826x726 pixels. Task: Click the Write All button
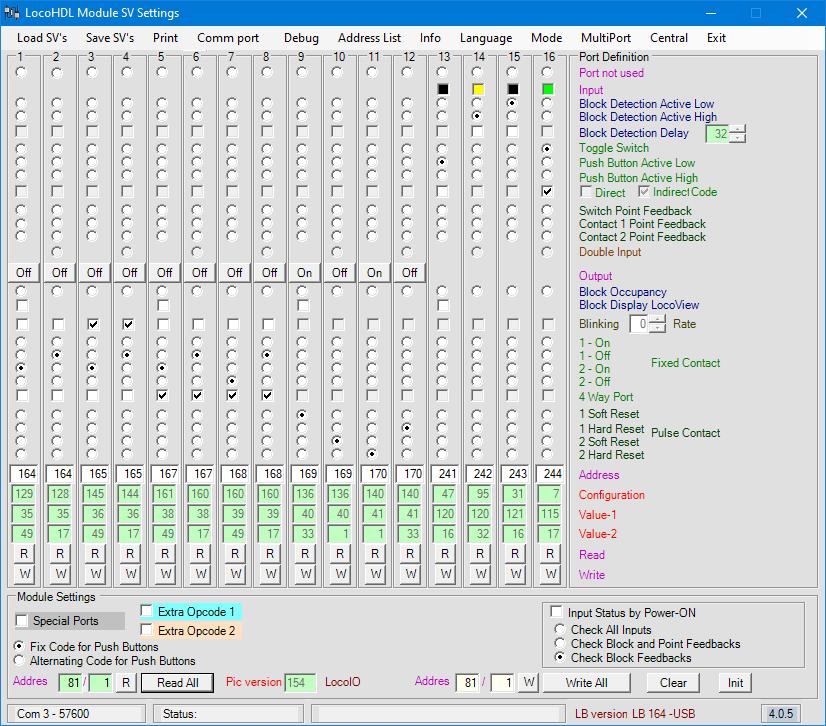[586, 683]
